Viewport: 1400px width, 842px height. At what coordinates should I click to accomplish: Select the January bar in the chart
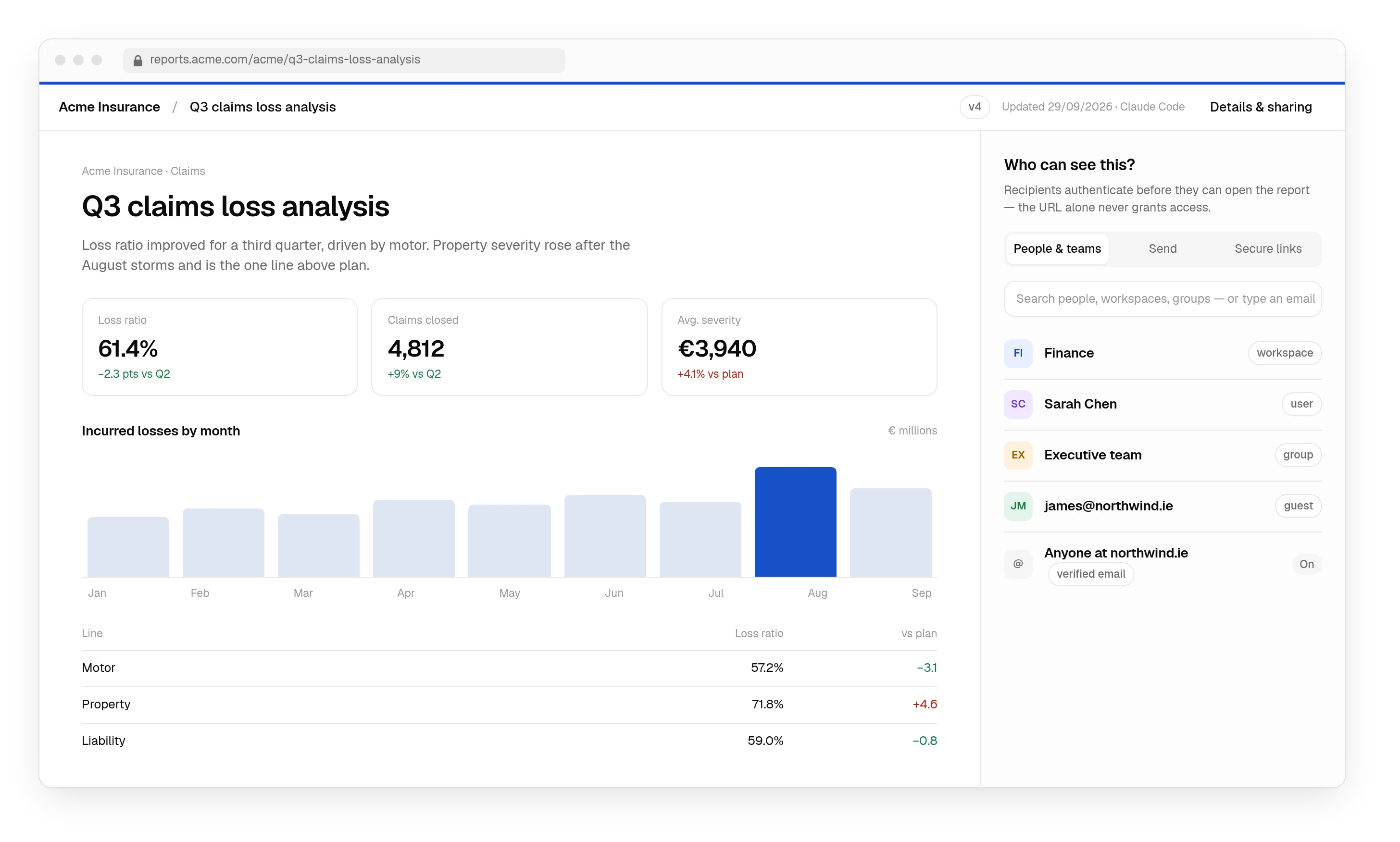128,547
